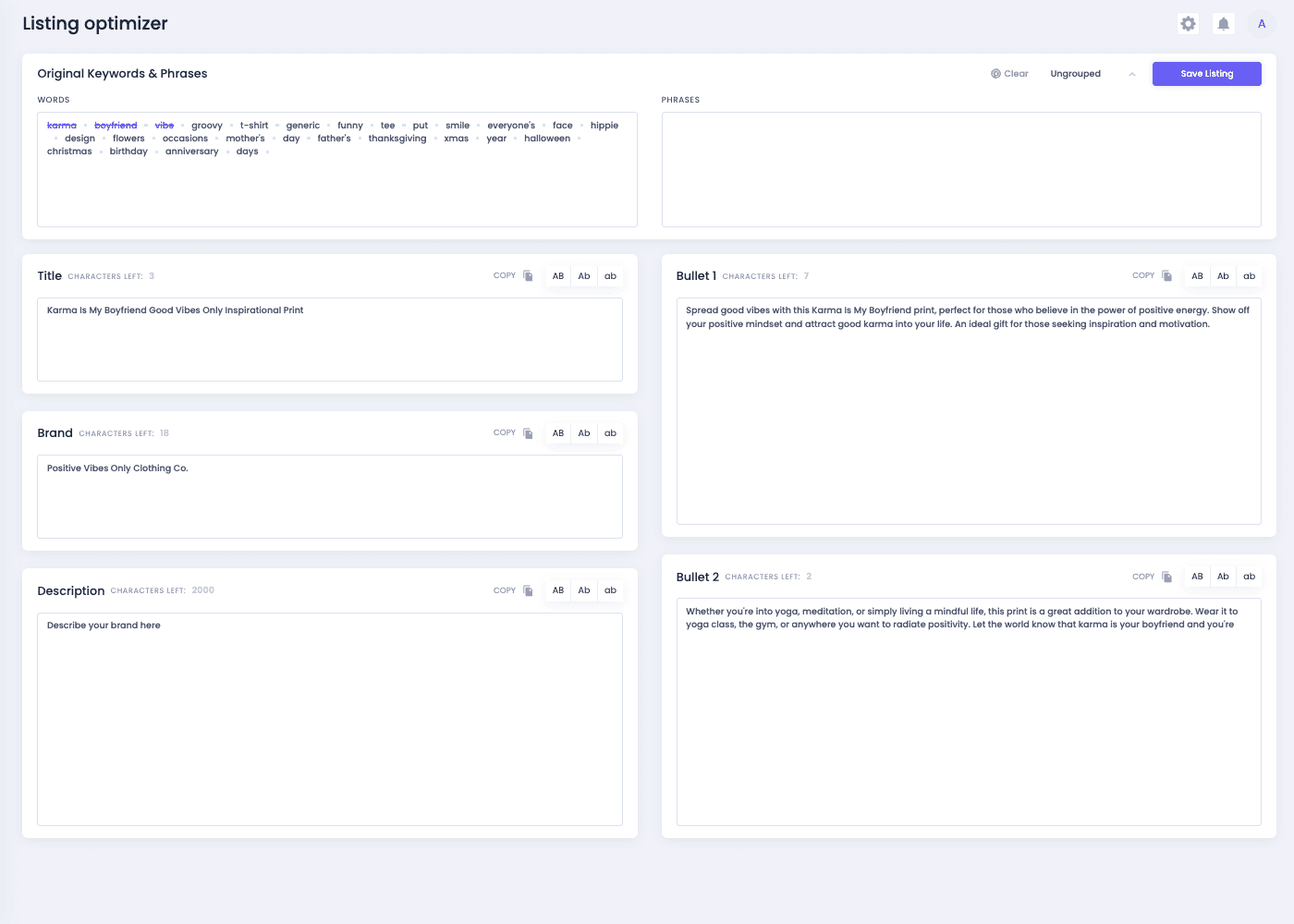The height and width of the screenshot is (924, 1294).
Task: Click inside the Description text area
Action: tap(329, 719)
